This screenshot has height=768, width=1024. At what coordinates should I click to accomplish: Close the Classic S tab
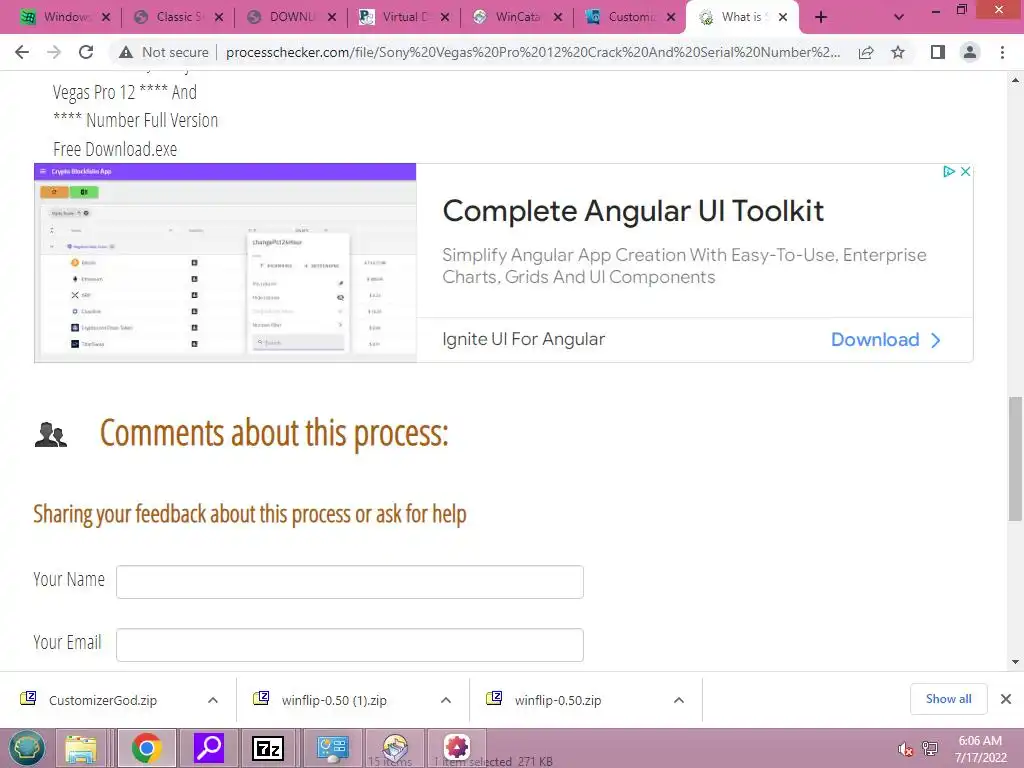219,18
